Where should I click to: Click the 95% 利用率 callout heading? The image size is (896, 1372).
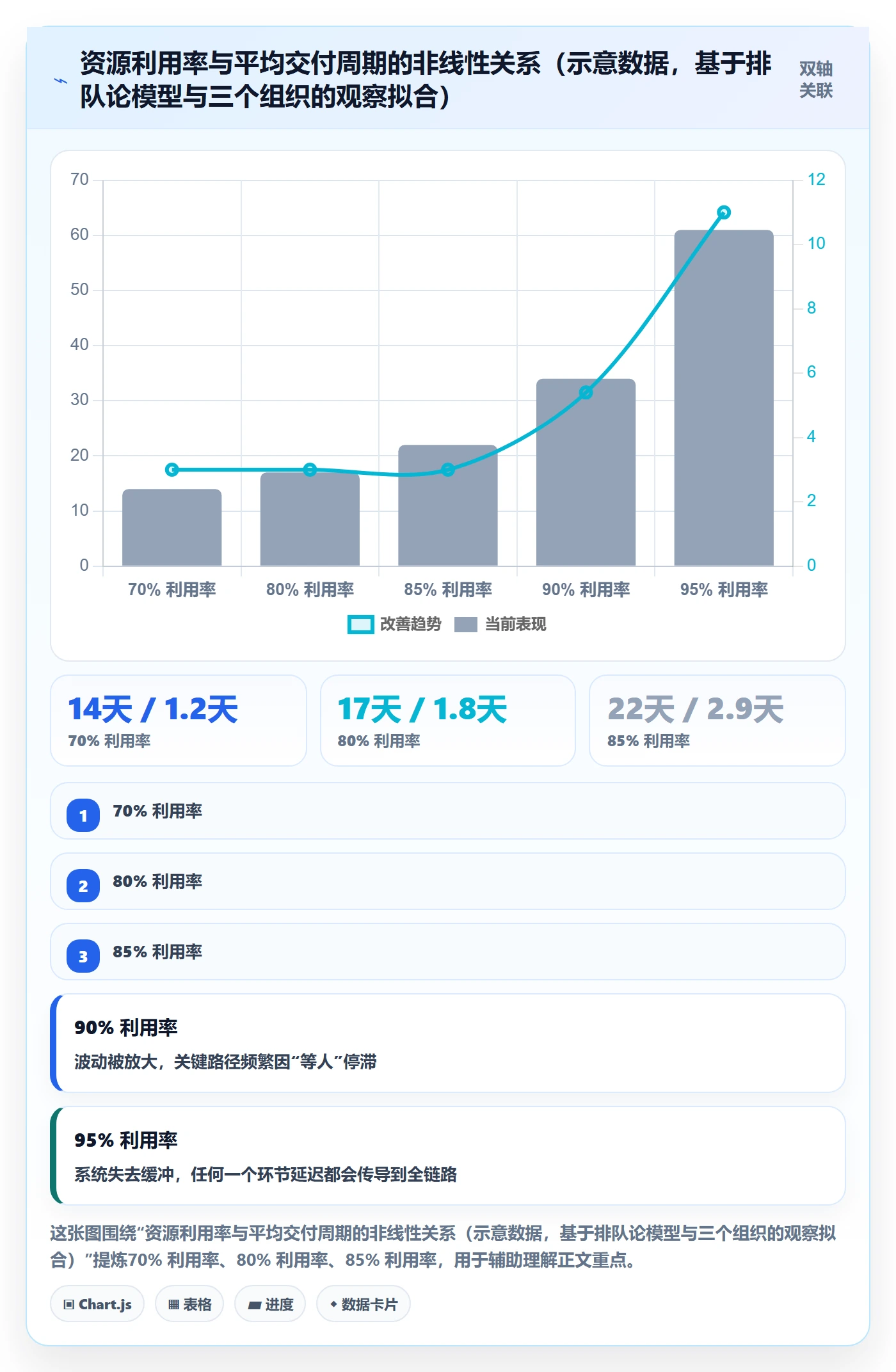point(126,1140)
